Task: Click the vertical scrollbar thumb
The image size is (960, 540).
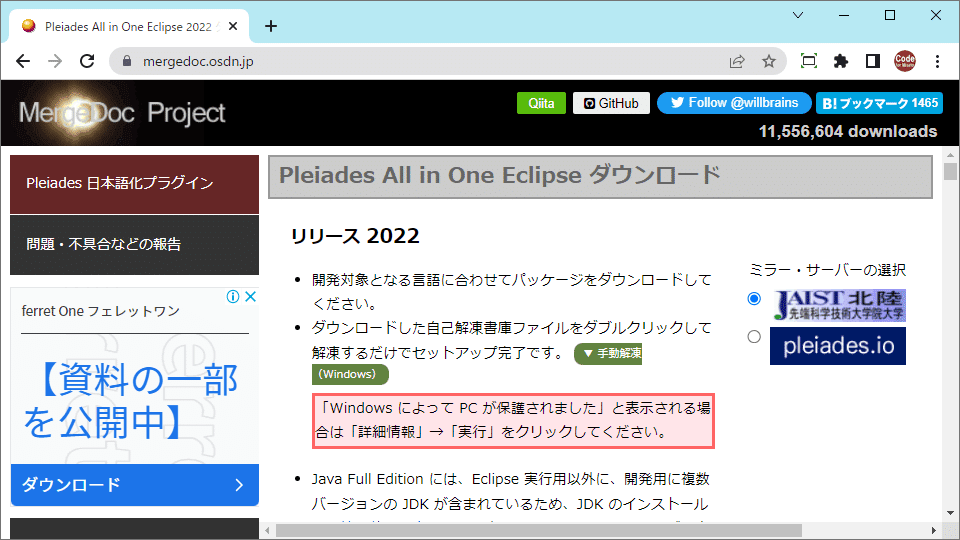Action: click(950, 171)
